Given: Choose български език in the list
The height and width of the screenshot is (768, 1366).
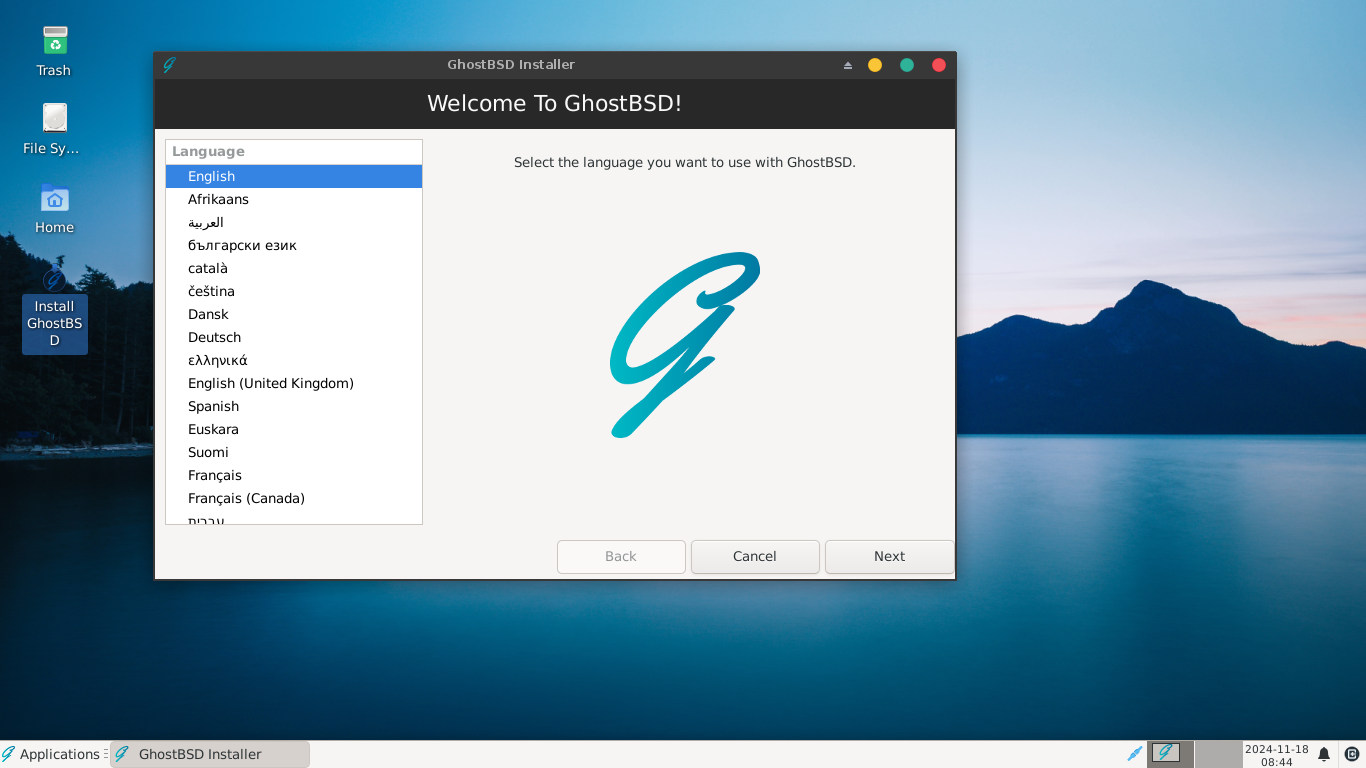Looking at the screenshot, I should (294, 246).
